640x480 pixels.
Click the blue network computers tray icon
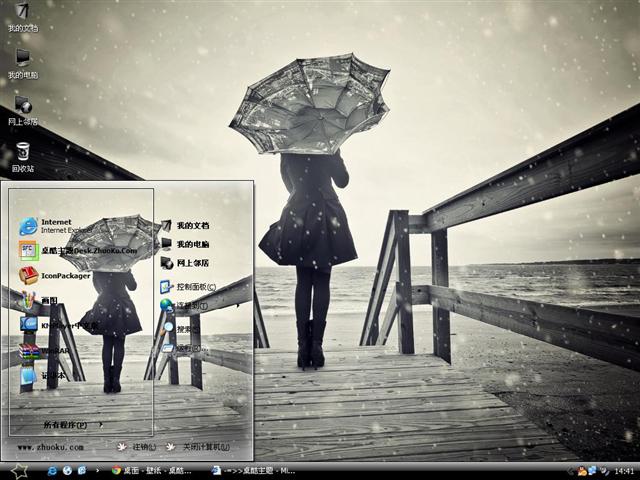592,471
